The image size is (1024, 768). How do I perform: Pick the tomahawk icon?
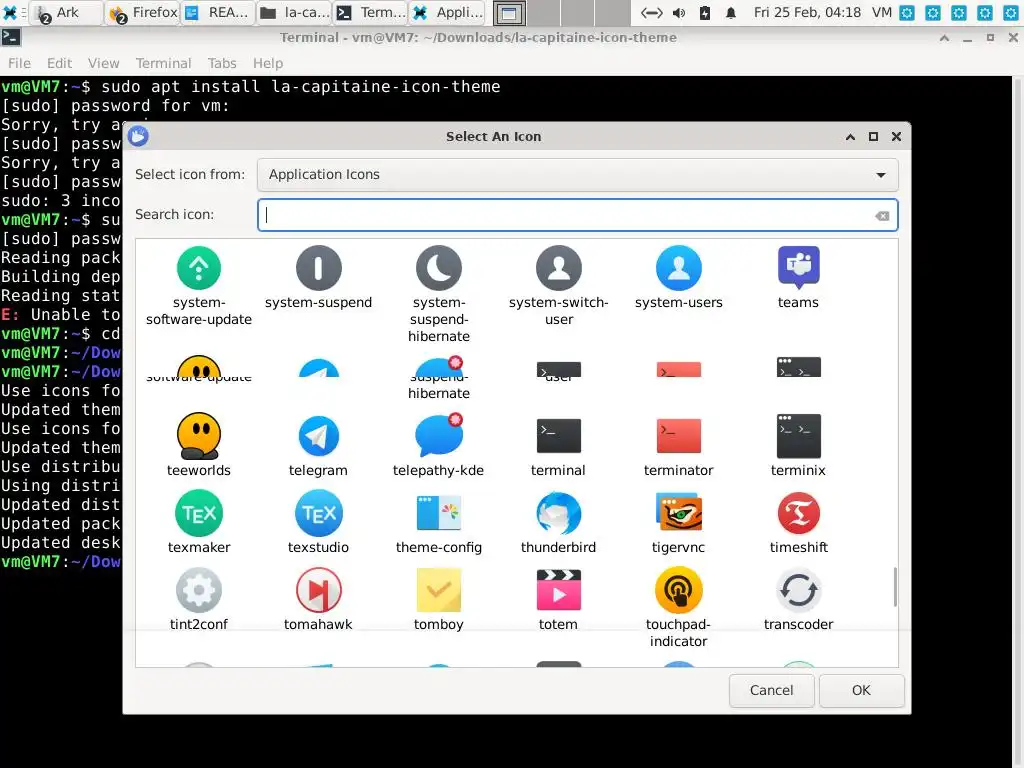[x=318, y=590]
